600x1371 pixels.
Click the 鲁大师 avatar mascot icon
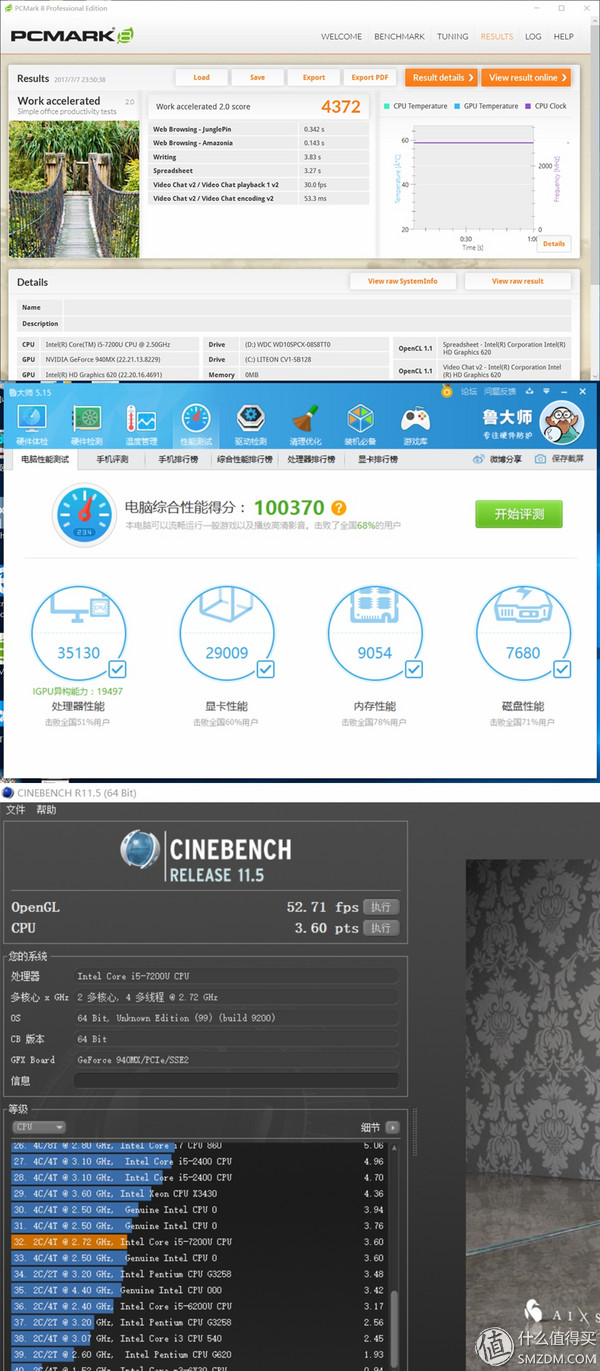(561, 421)
